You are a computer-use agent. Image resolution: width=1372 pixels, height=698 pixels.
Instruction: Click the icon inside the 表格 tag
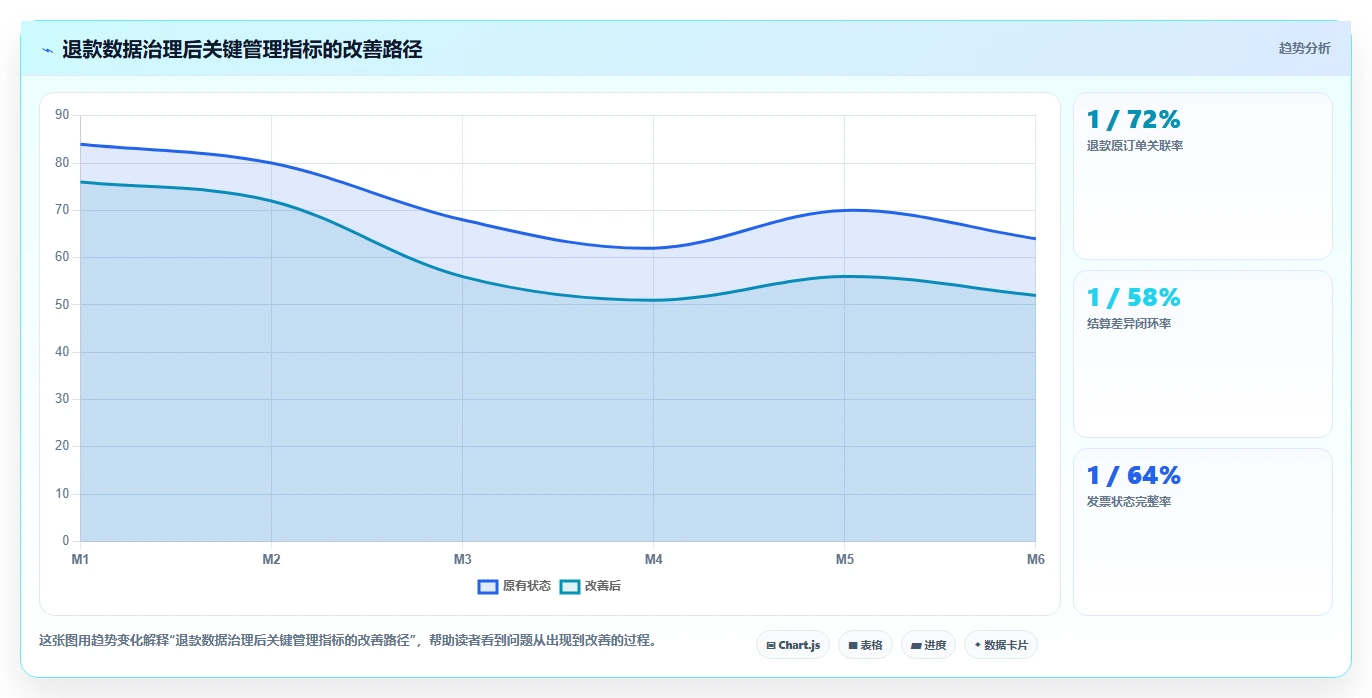(853, 645)
